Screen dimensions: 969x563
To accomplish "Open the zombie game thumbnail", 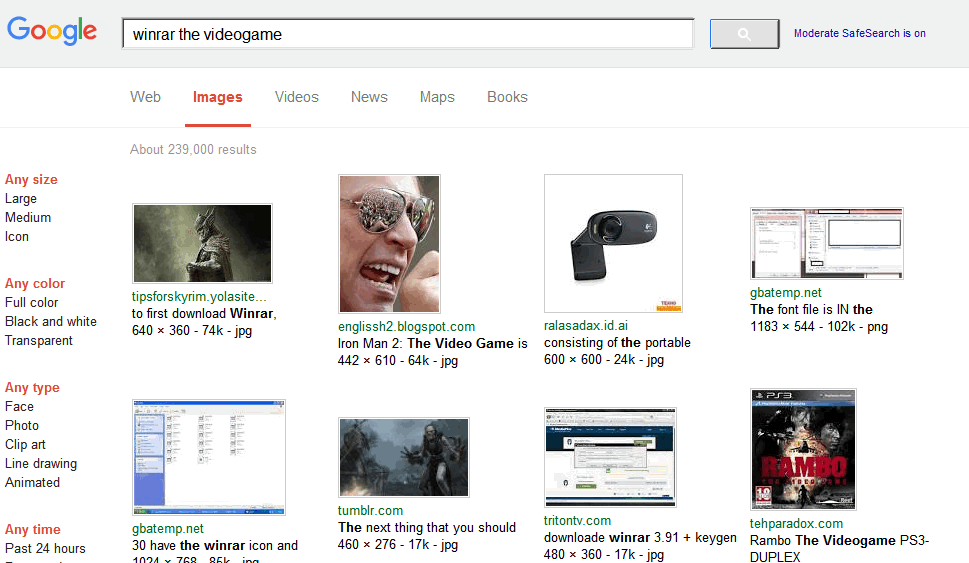I will pos(404,457).
